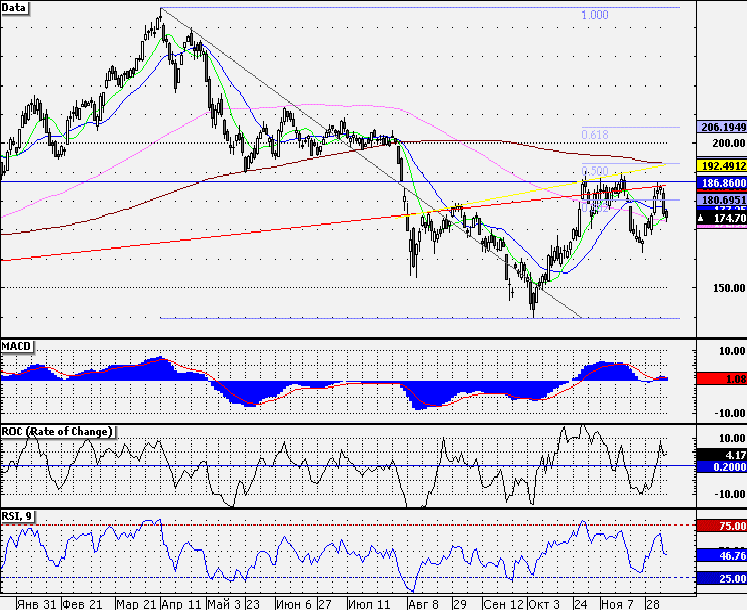Click the RSI, 9 indicator label

tap(17, 517)
